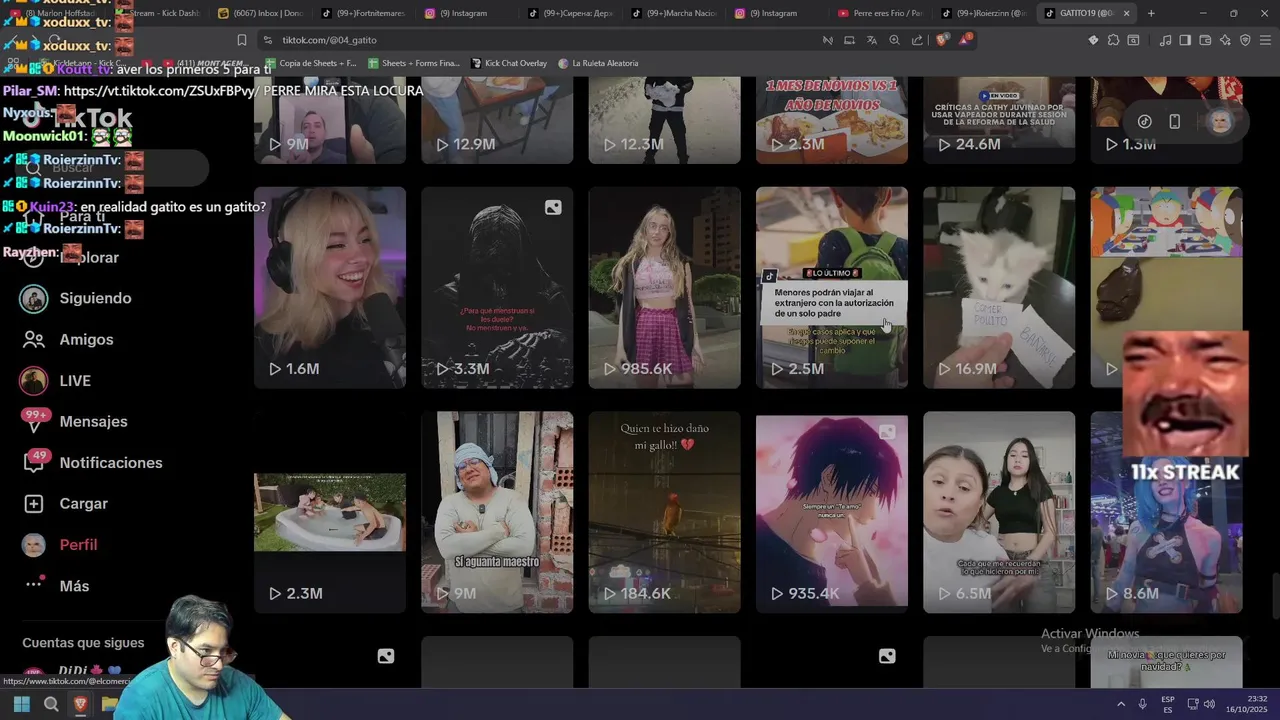The image size is (1280, 720).
Task: Open Windows taskbar search
Action: click(51, 704)
